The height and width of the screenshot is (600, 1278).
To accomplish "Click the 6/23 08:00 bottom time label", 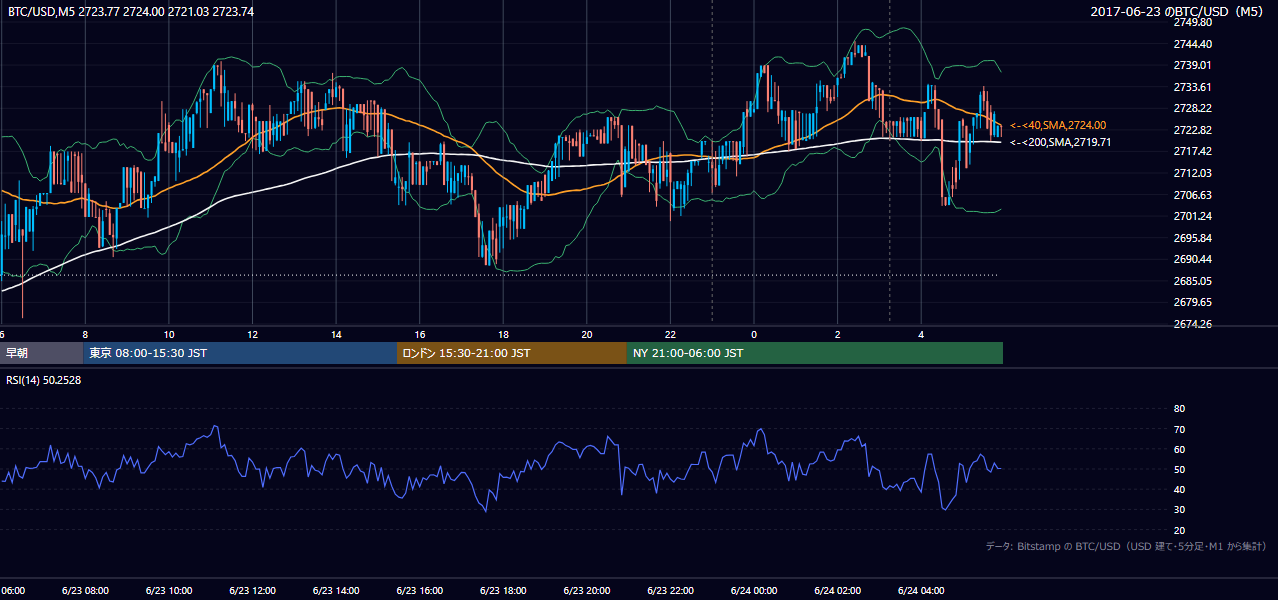I will (x=85, y=590).
